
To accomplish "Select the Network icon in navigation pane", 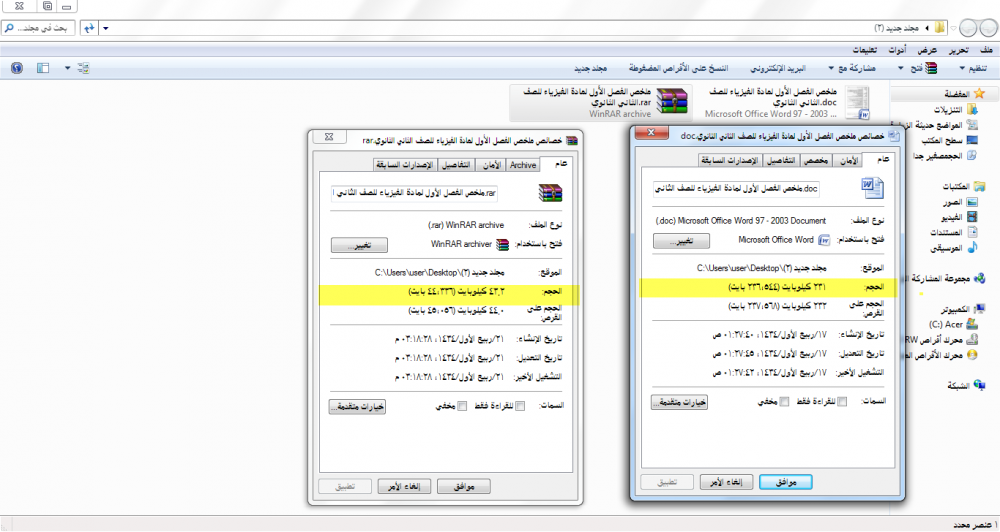I will pyautogui.click(x=977, y=384).
